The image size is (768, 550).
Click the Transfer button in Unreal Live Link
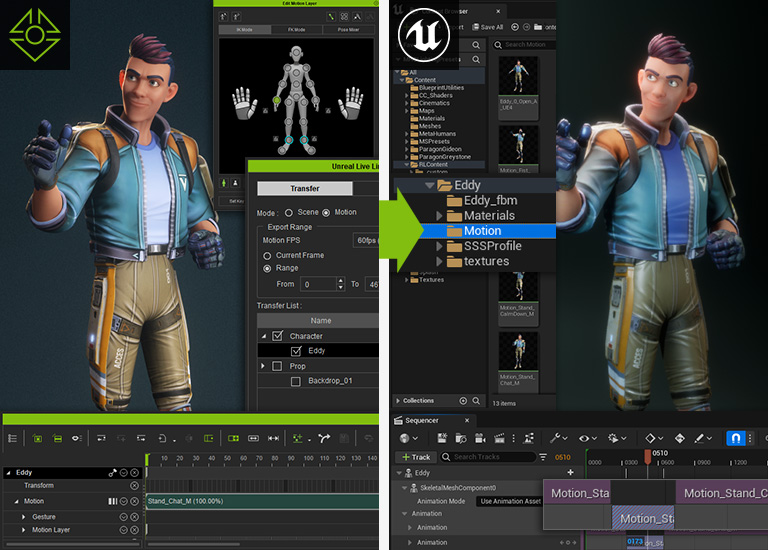(305, 189)
